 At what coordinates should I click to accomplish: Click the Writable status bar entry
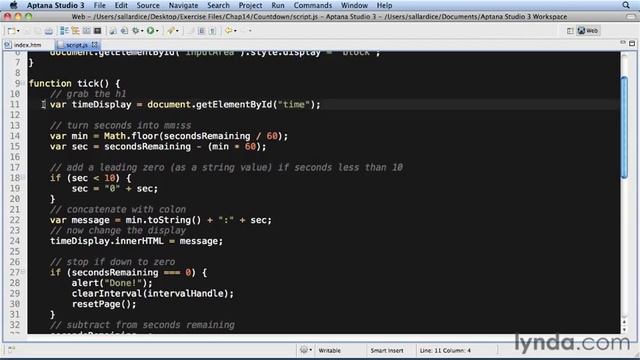point(329,350)
